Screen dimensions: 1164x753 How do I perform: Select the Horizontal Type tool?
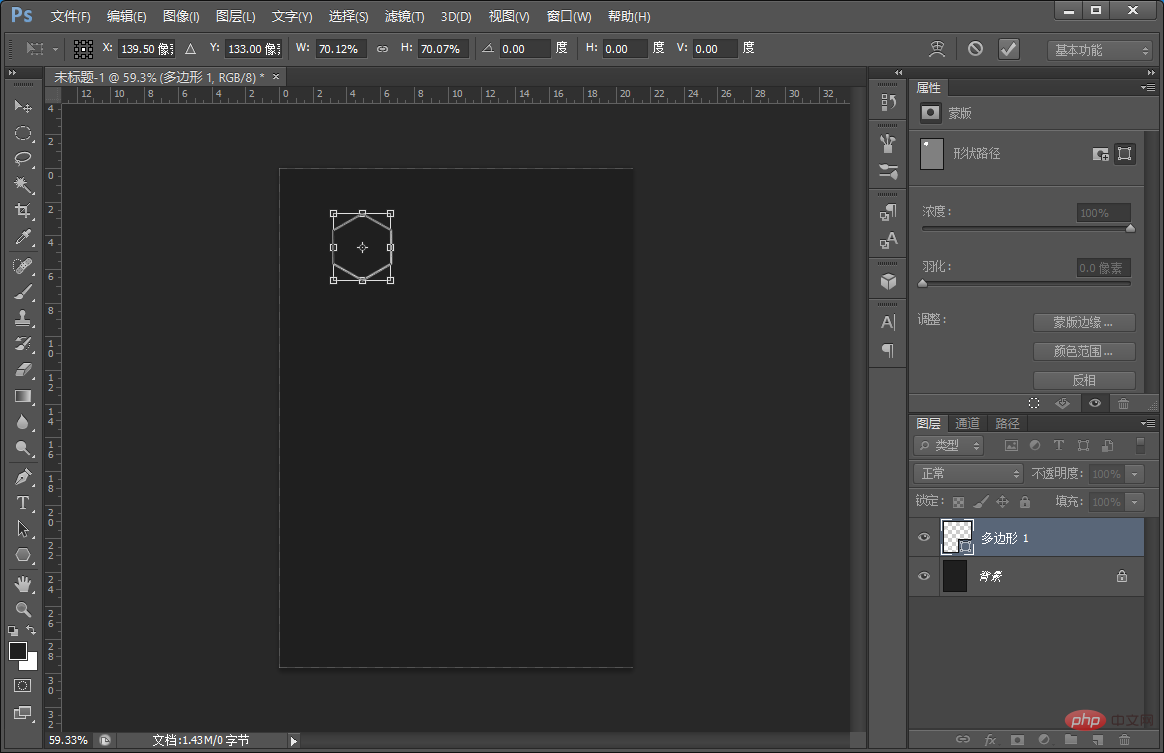click(23, 503)
